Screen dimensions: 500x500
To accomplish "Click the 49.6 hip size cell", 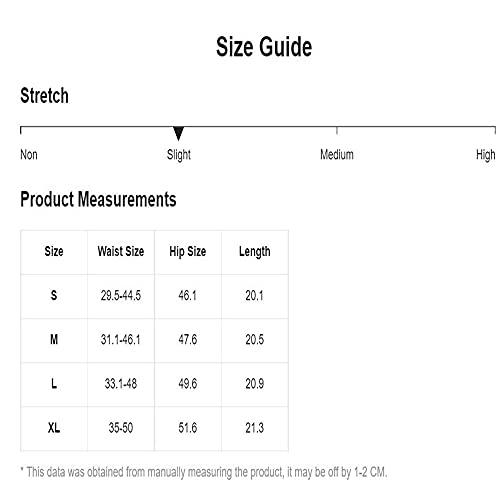I will (188, 384).
